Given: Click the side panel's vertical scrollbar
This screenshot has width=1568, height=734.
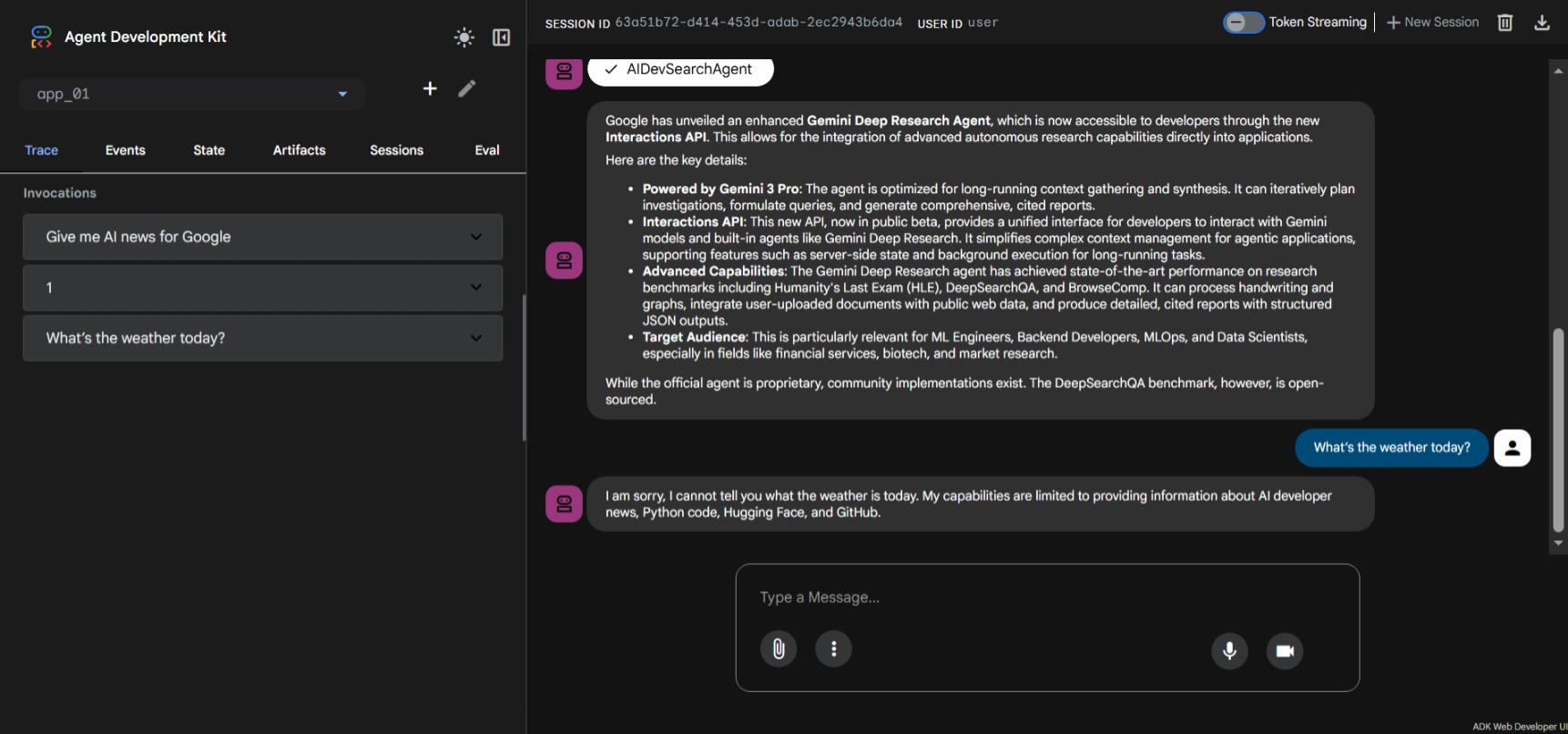Looking at the screenshot, I should (x=524, y=368).
